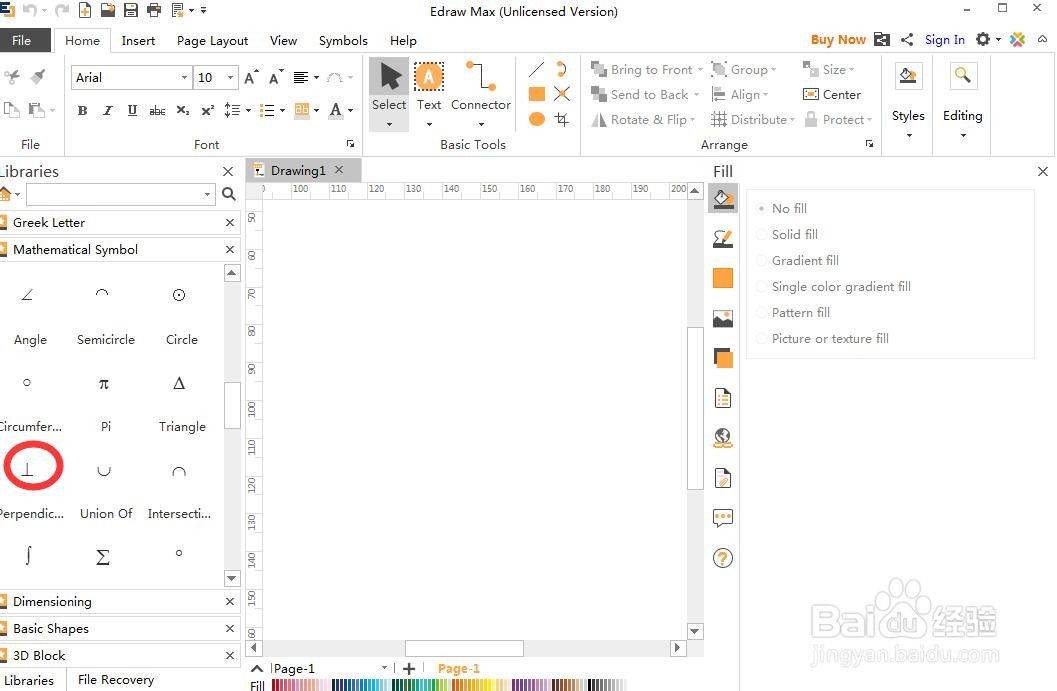
Task: Pick the orange rectangle shape tool
Action: [537, 94]
